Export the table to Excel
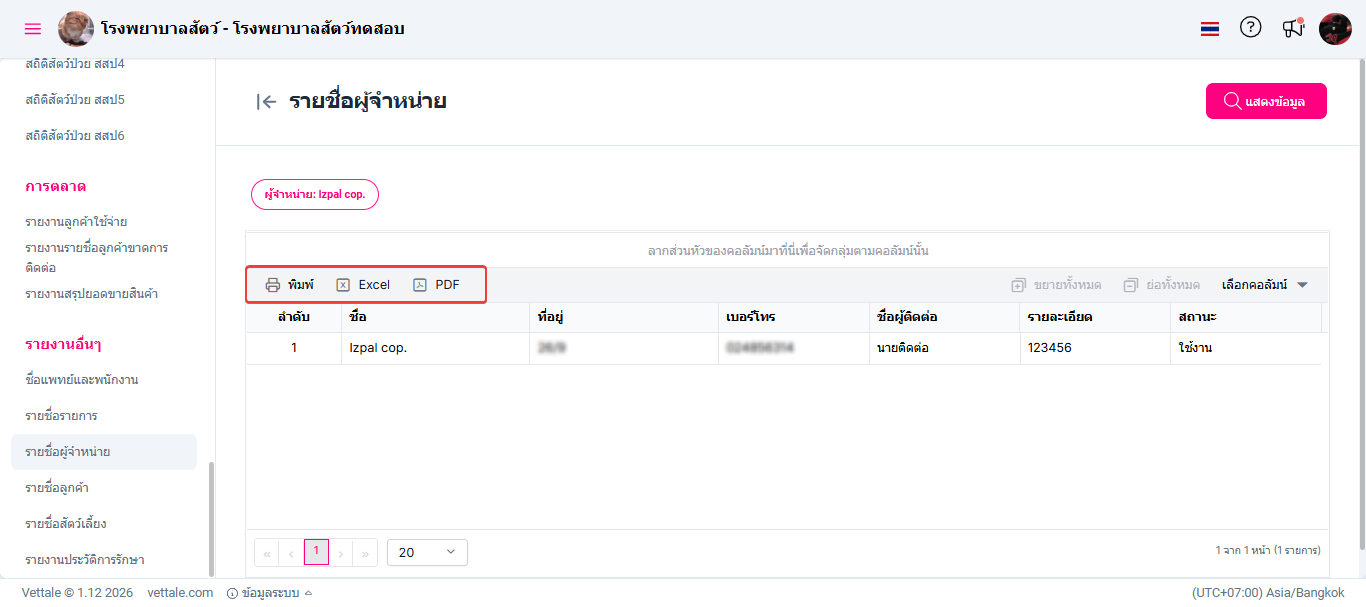The height and width of the screenshot is (607, 1366). (363, 285)
